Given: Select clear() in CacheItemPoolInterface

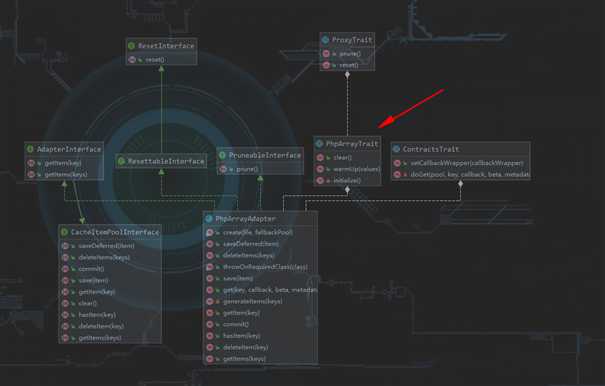Looking at the screenshot, I should pyautogui.click(x=88, y=303).
